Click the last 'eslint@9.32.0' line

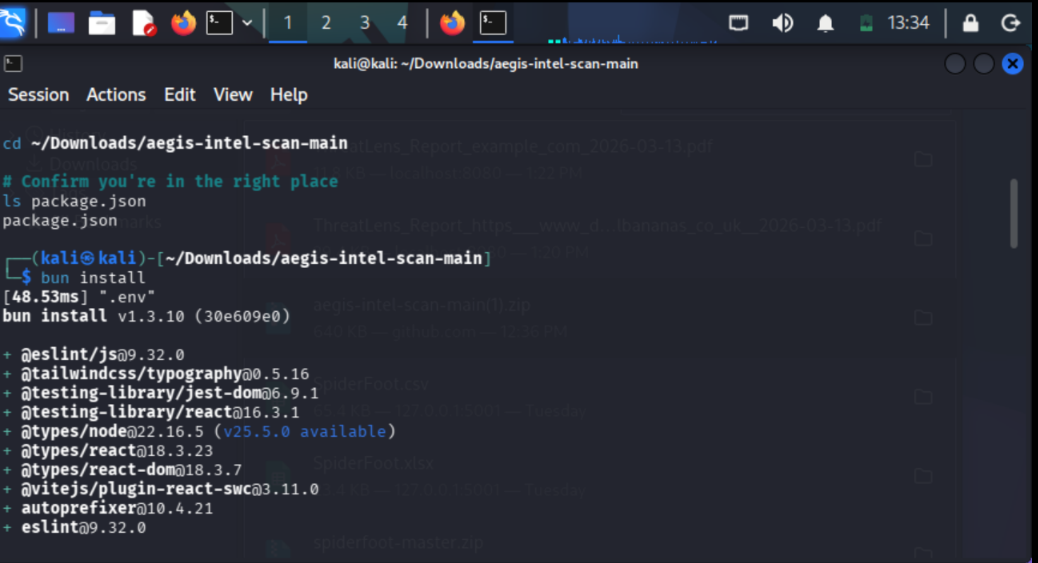(83, 527)
